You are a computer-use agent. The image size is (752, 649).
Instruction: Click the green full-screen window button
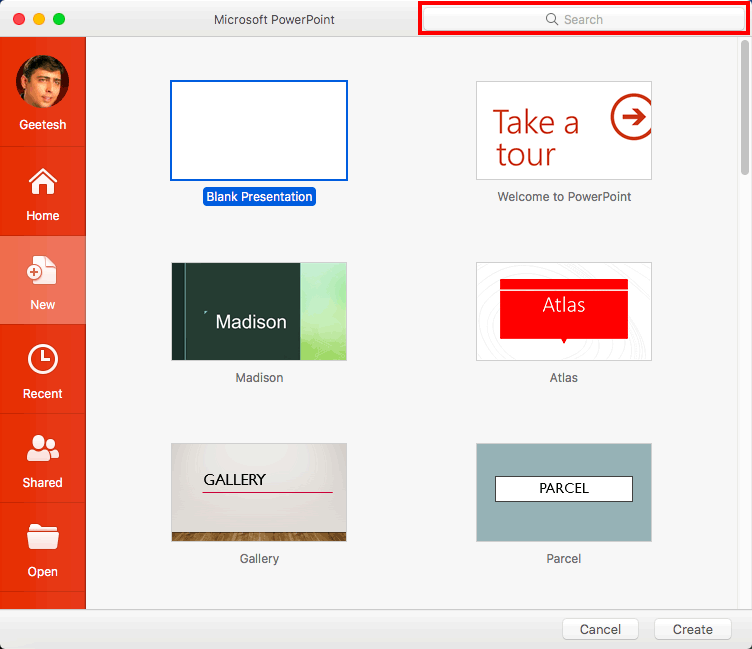click(x=59, y=19)
